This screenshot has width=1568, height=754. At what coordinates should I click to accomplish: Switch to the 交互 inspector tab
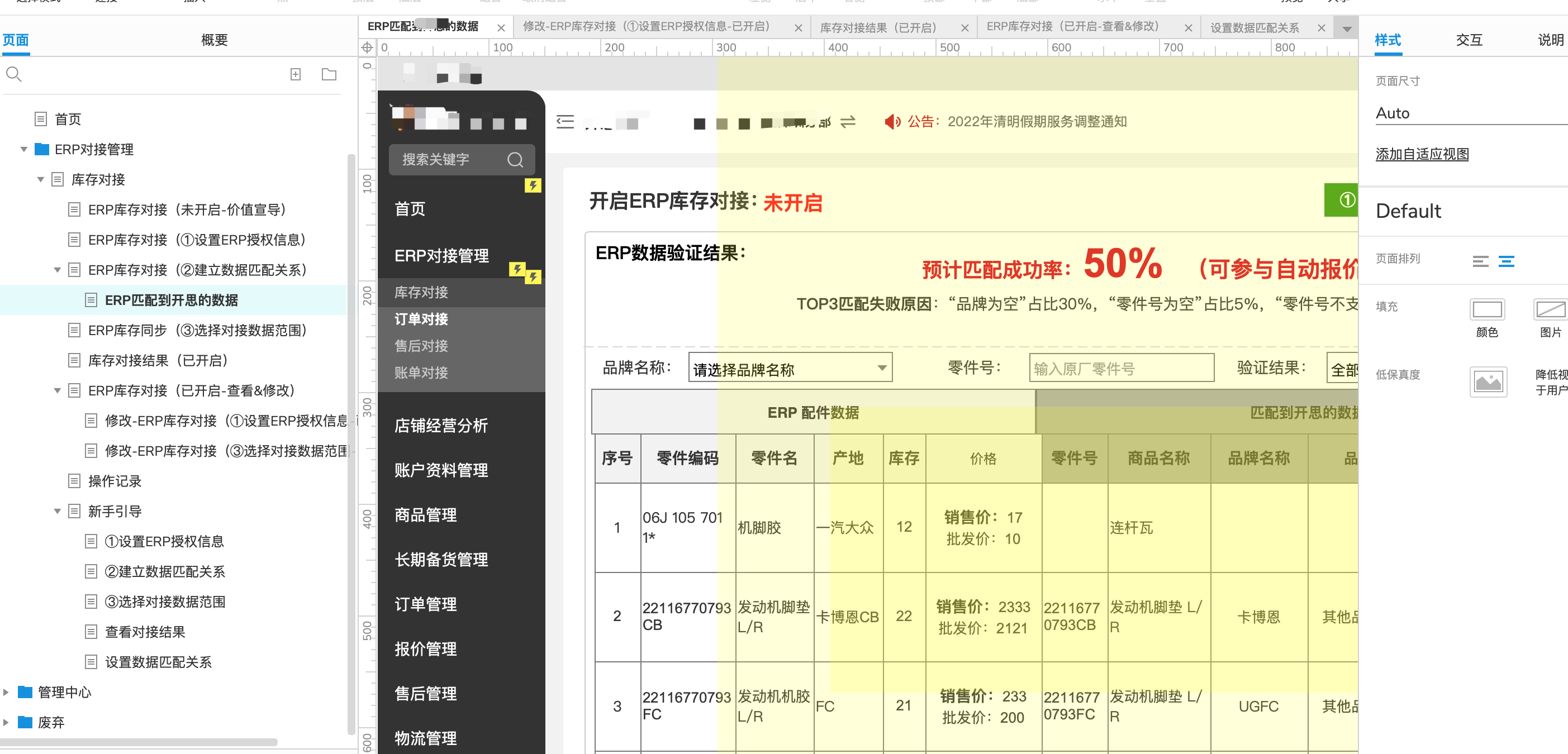[1469, 40]
